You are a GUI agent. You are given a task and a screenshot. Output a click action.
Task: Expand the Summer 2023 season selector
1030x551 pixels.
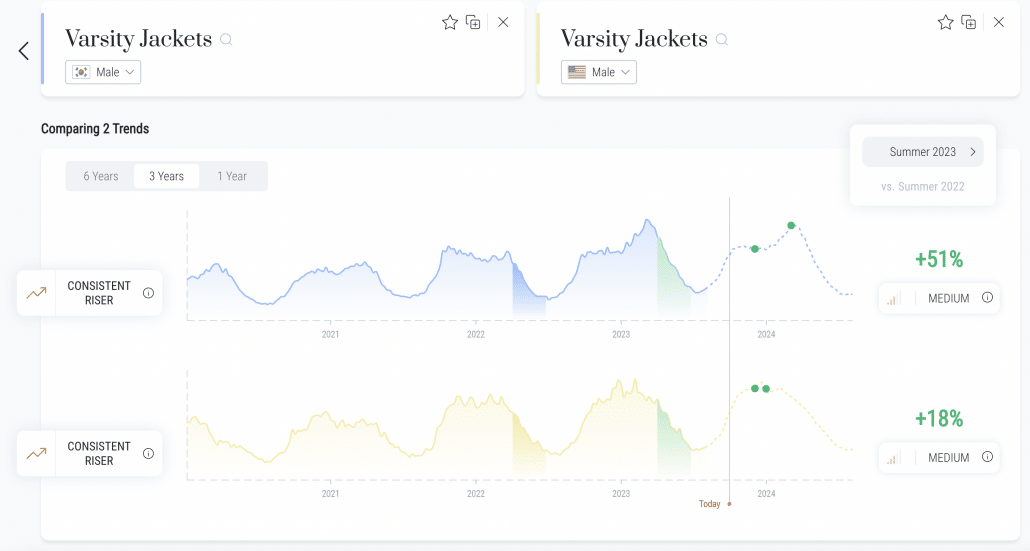click(x=923, y=152)
